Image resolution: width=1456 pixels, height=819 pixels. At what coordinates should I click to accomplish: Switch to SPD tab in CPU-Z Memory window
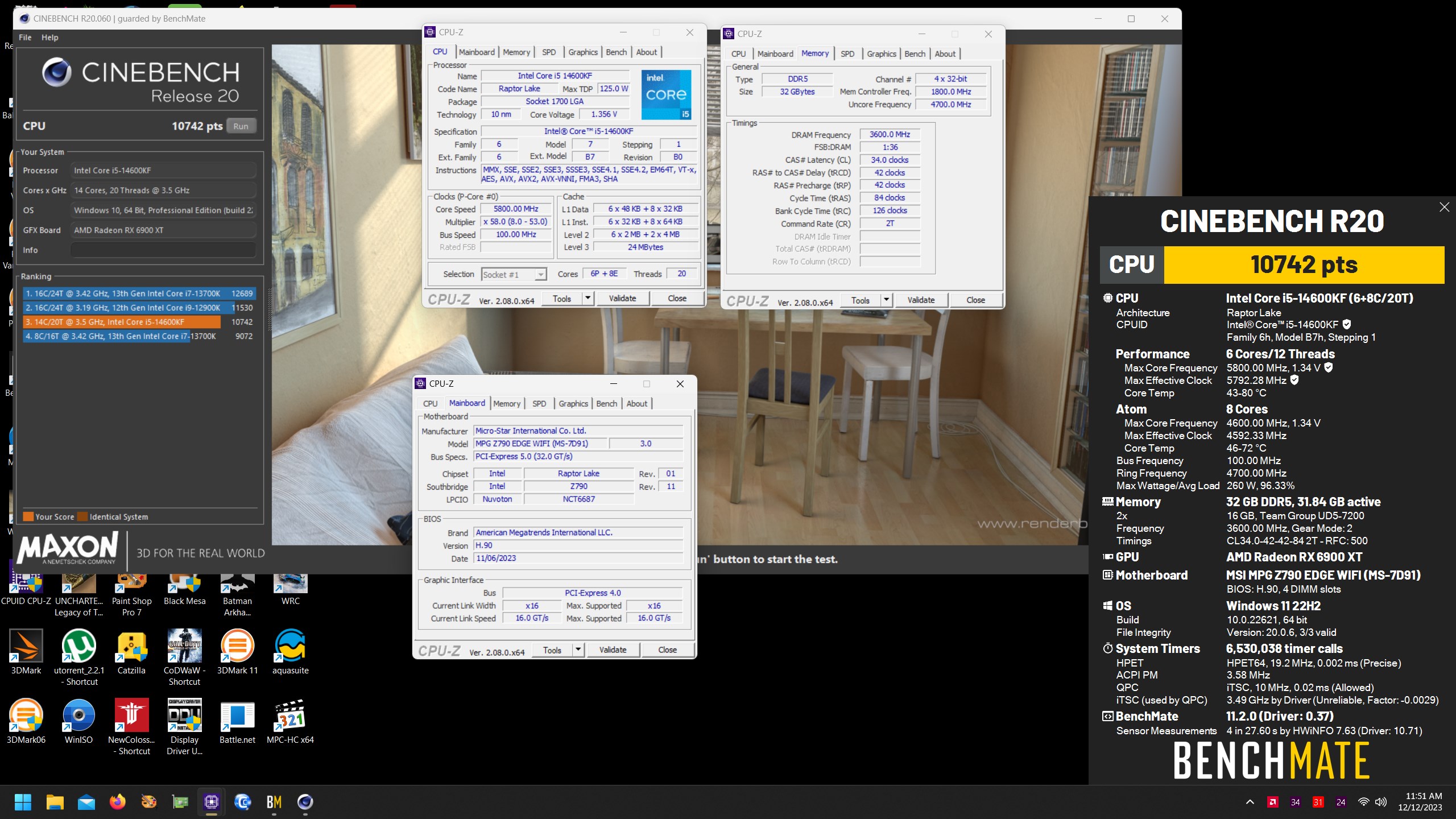847,53
